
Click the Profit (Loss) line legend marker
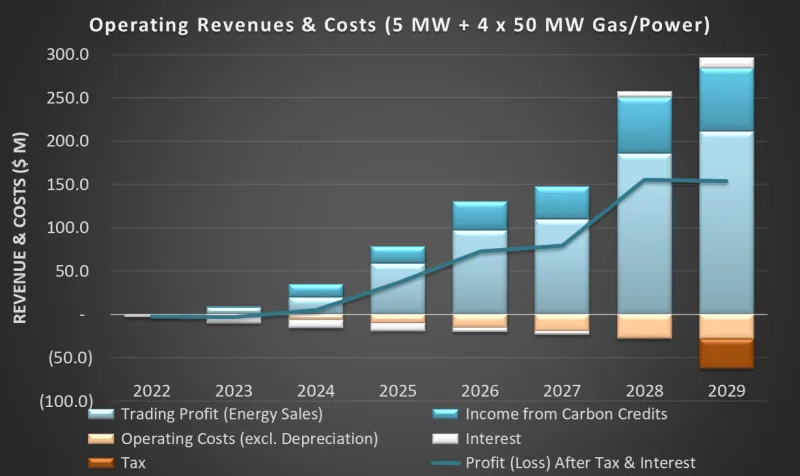(x=445, y=463)
